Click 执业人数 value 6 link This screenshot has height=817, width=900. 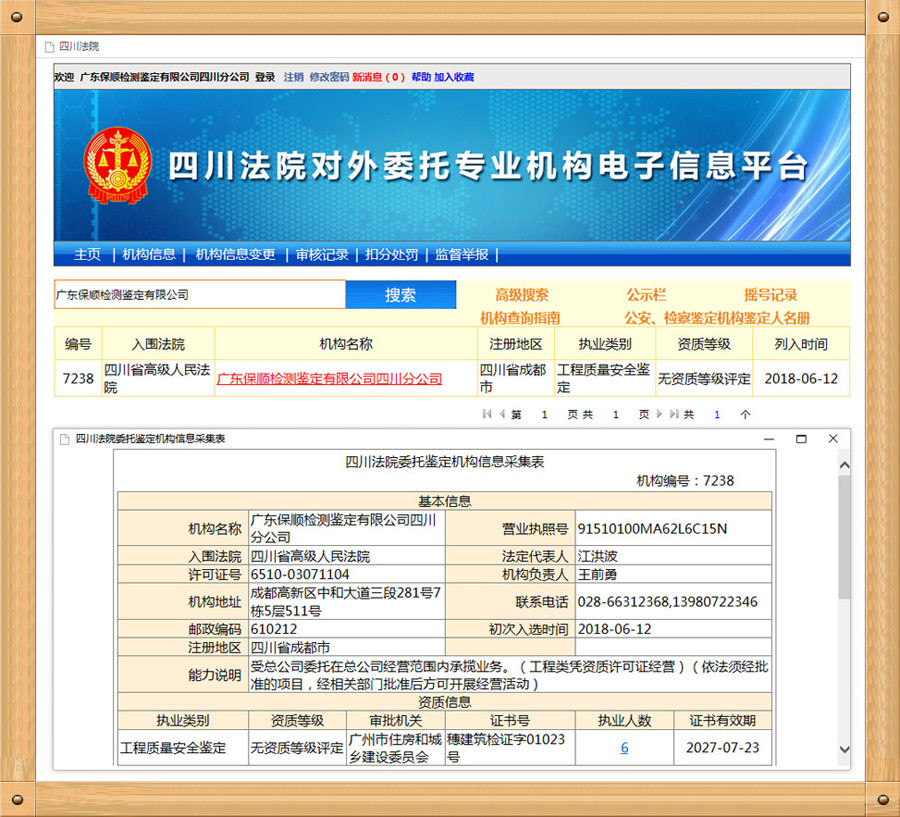click(624, 748)
